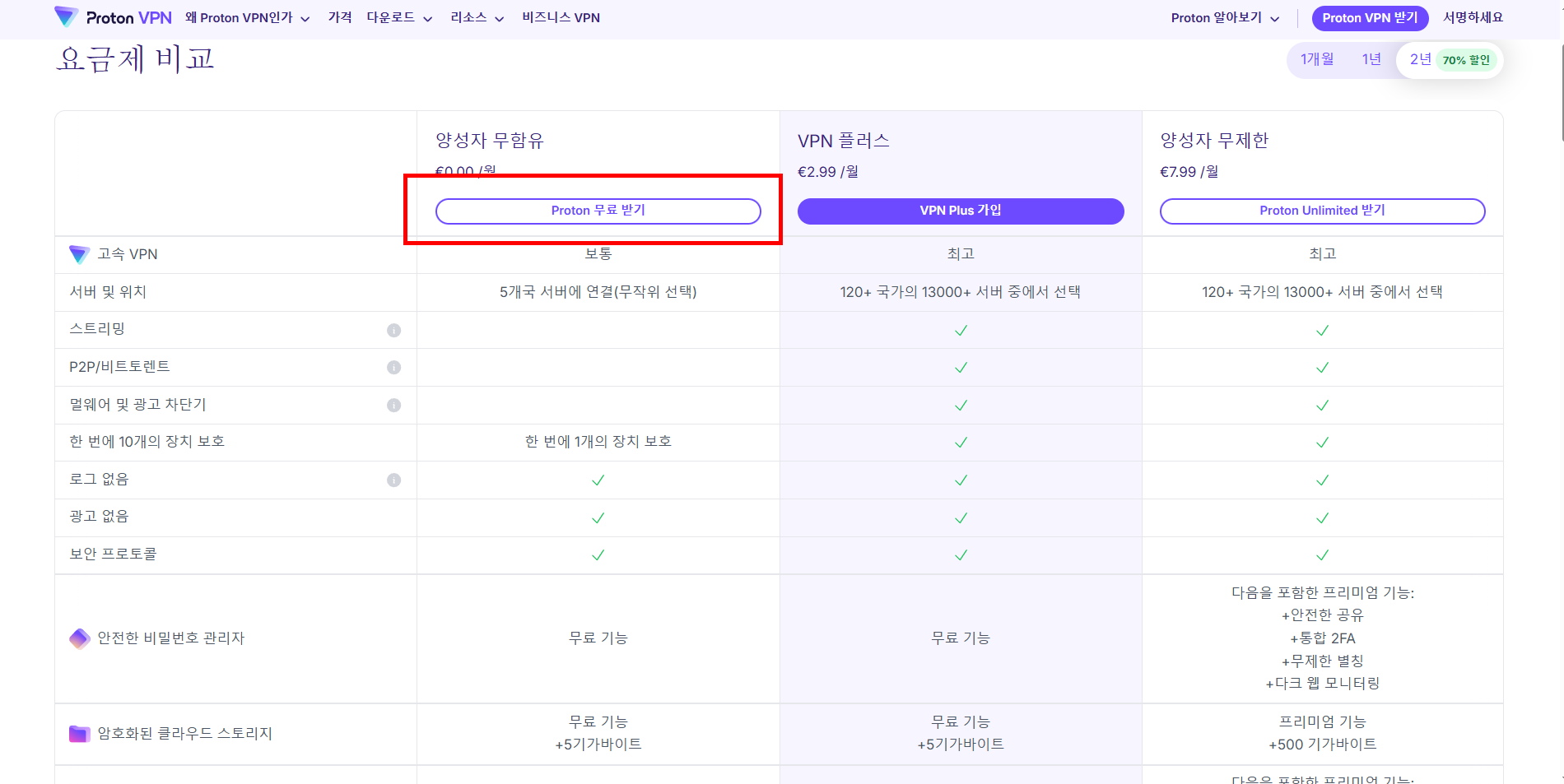
Task: Open info icon for P2P/비트토렌트 row
Action: pos(394,368)
